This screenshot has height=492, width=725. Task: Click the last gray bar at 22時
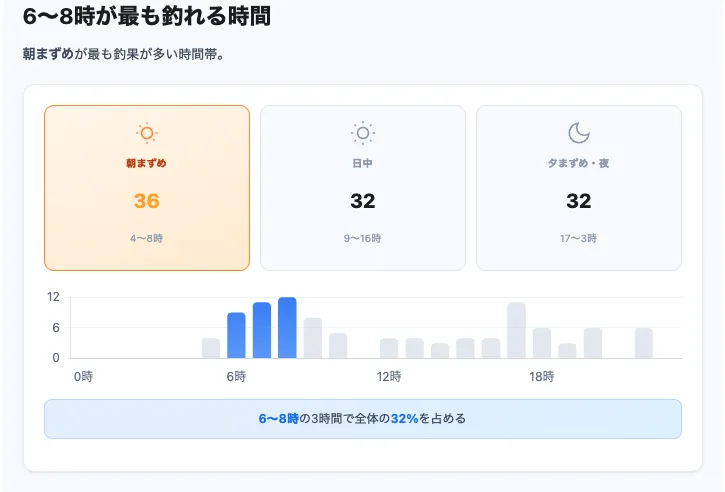pos(644,343)
